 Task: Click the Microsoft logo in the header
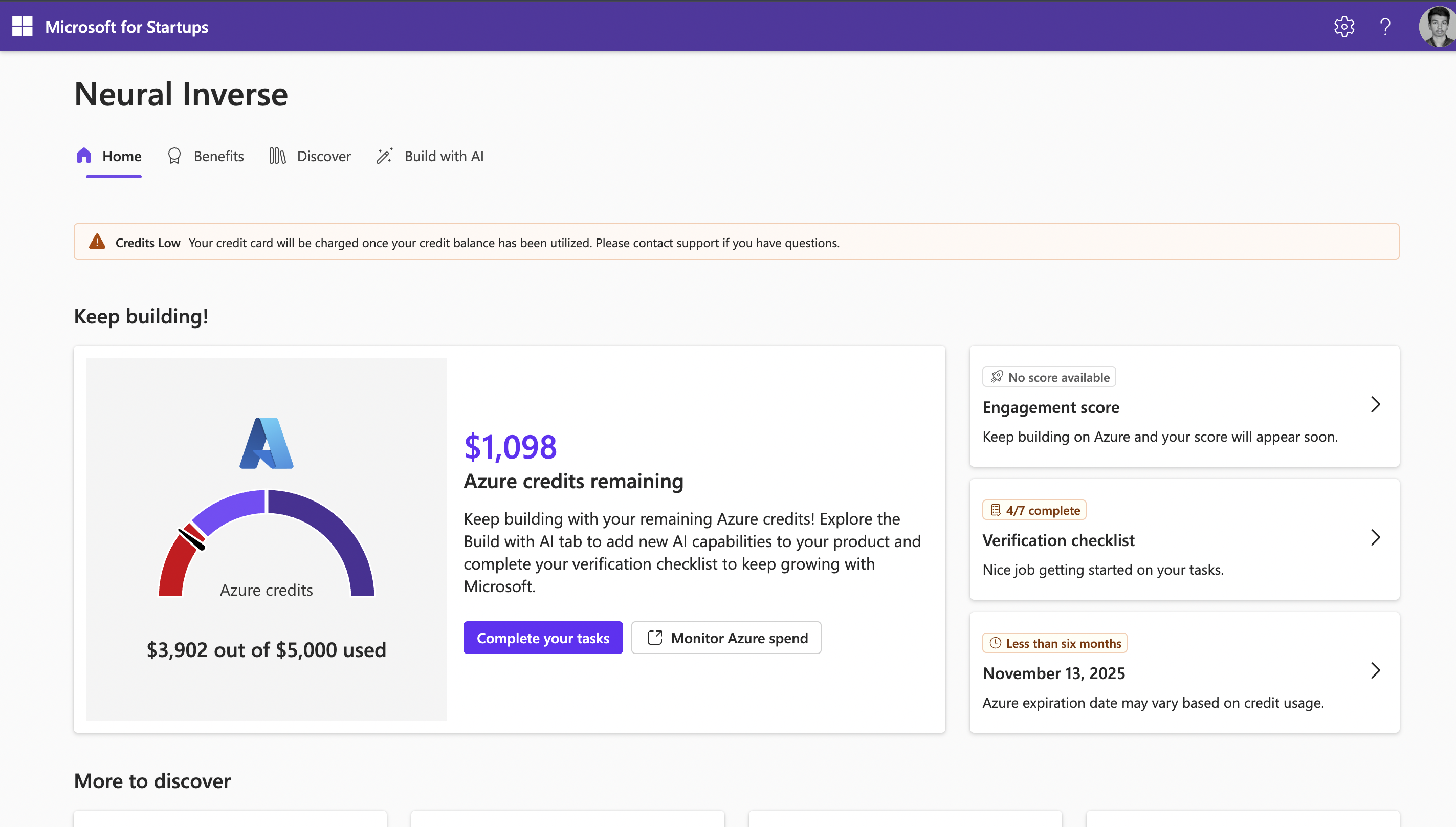pyautogui.click(x=22, y=26)
